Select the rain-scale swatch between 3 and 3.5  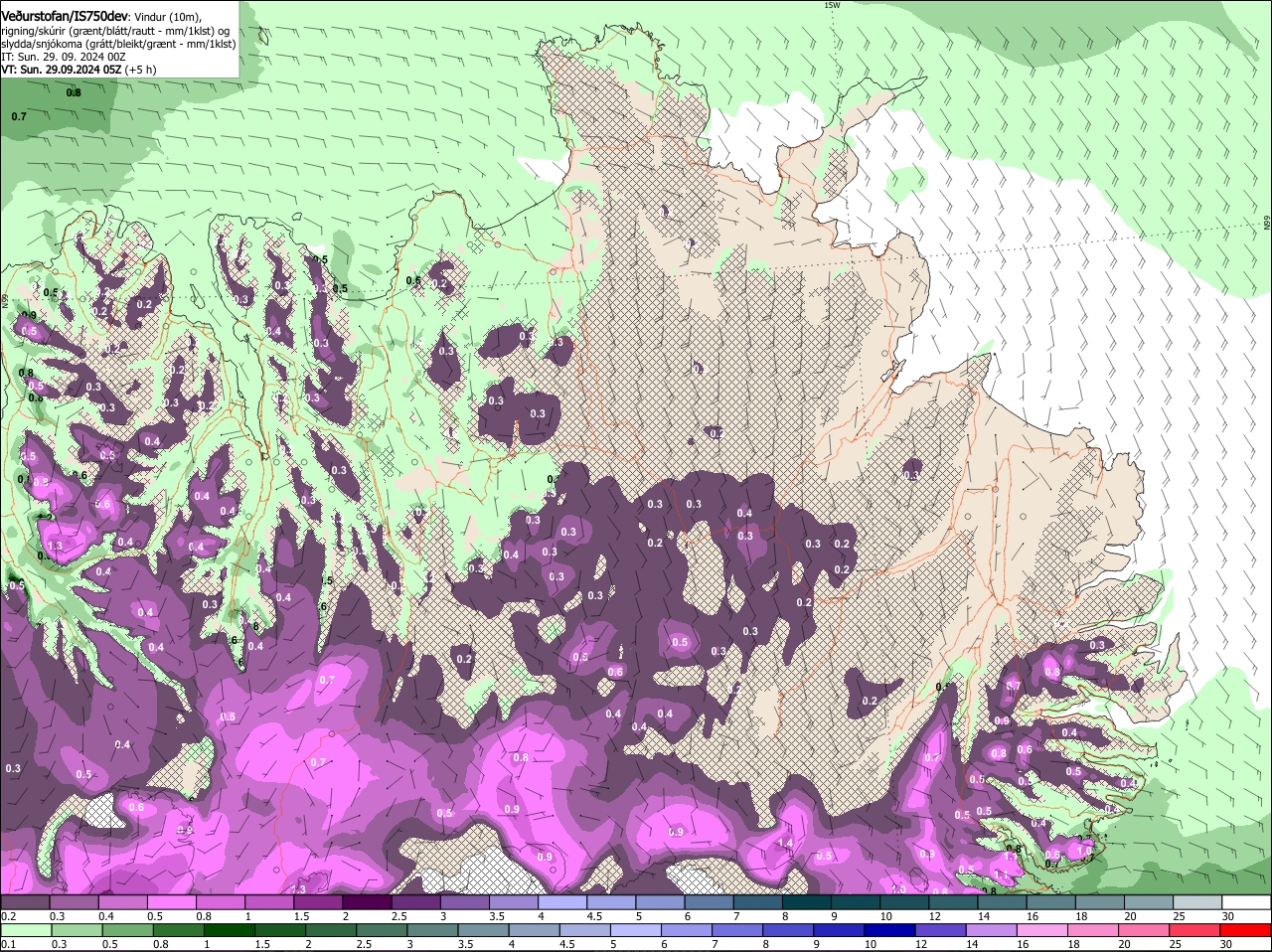coord(431,930)
